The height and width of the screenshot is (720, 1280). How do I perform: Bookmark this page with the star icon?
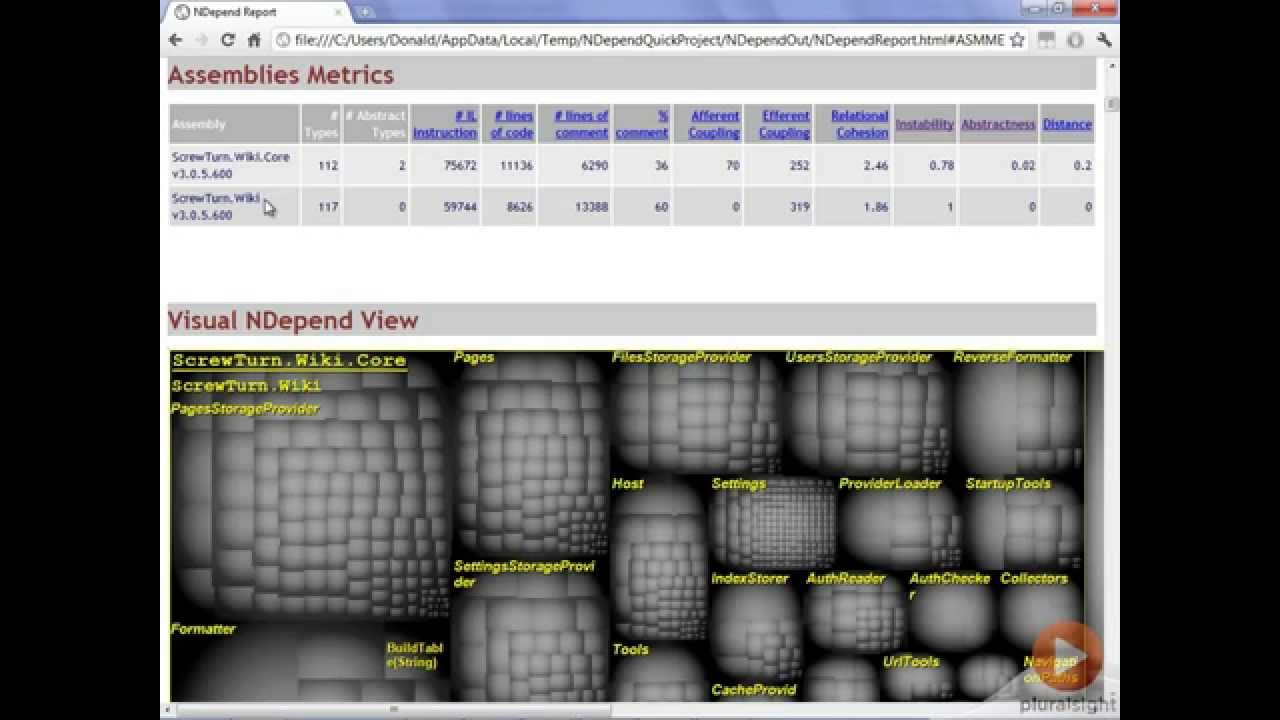(1017, 40)
